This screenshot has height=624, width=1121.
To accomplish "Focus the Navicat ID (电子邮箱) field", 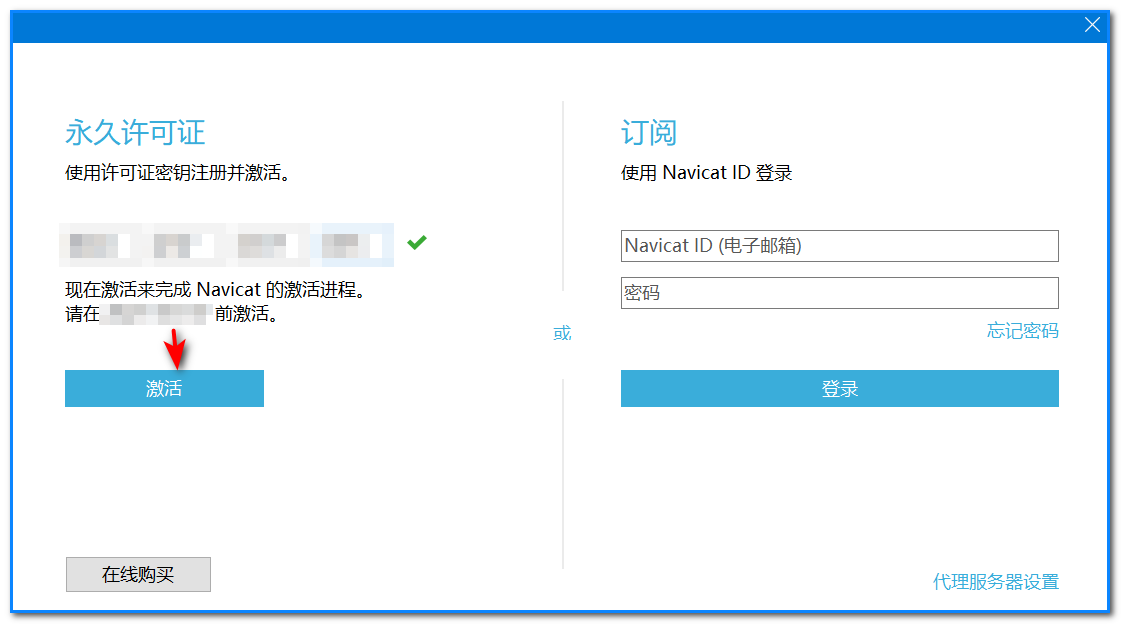I will (839, 246).
